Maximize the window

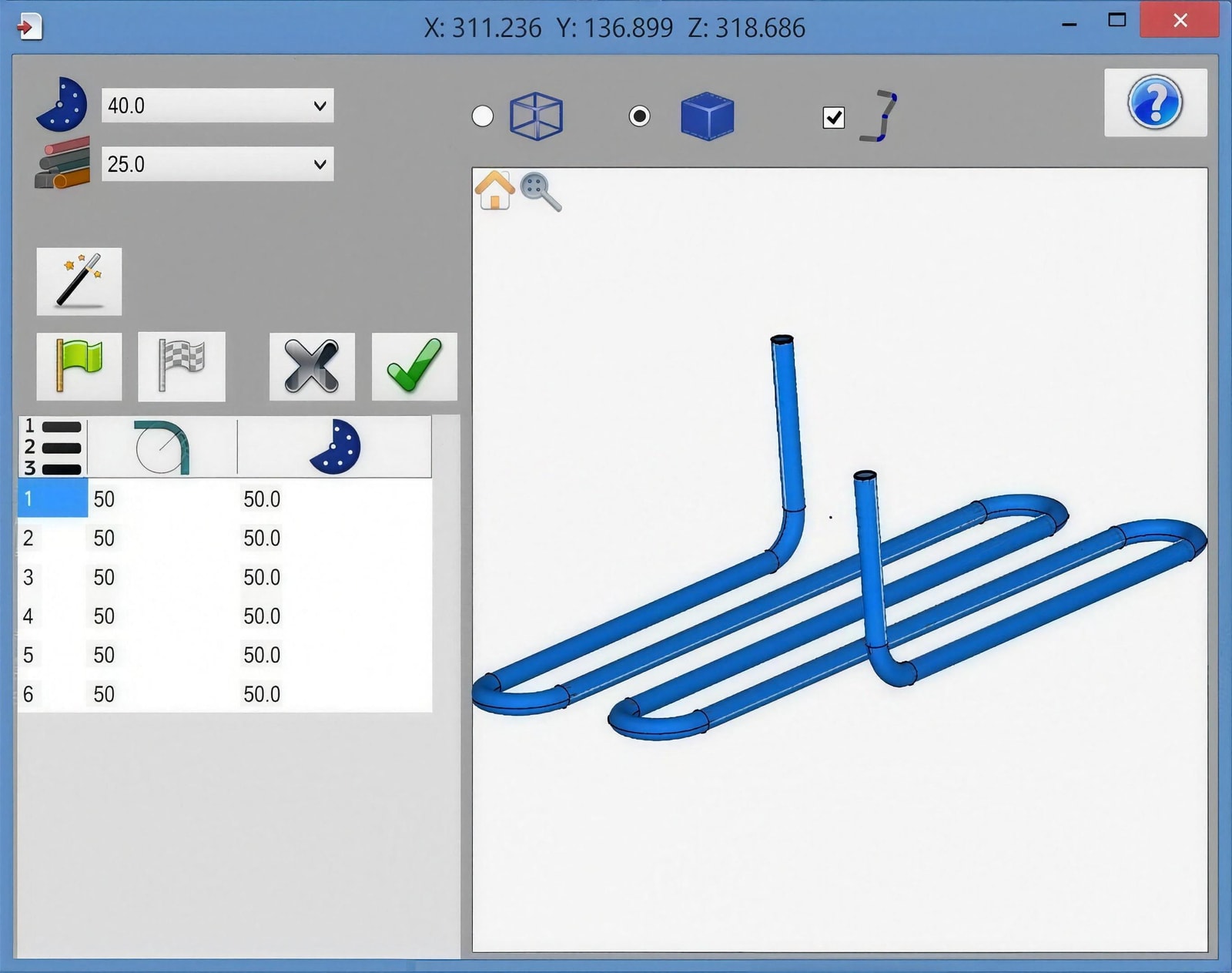(1116, 20)
